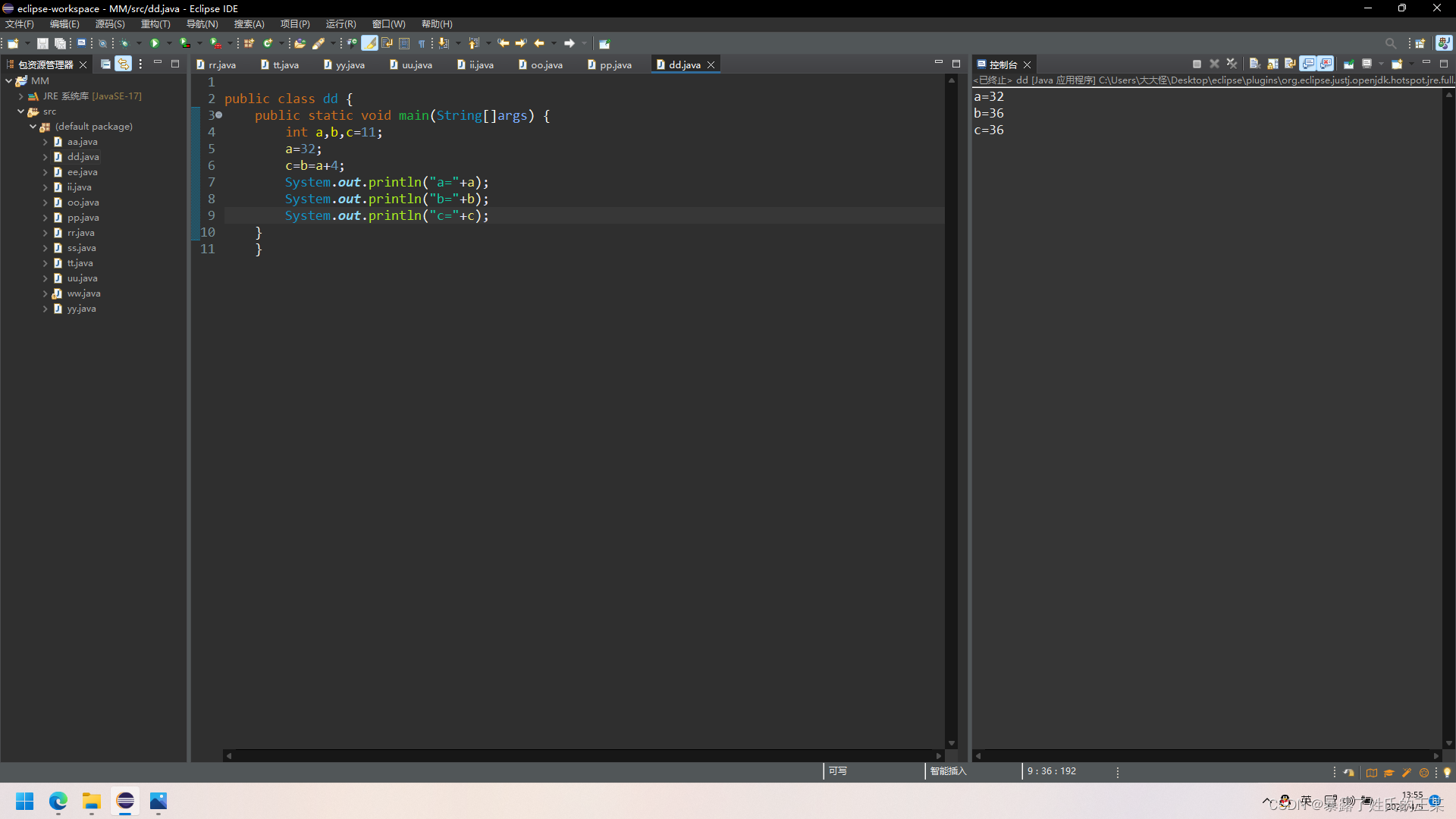Image resolution: width=1456 pixels, height=819 pixels.
Task: Open Package Explorer view menu (three dots)
Action: coord(140,64)
